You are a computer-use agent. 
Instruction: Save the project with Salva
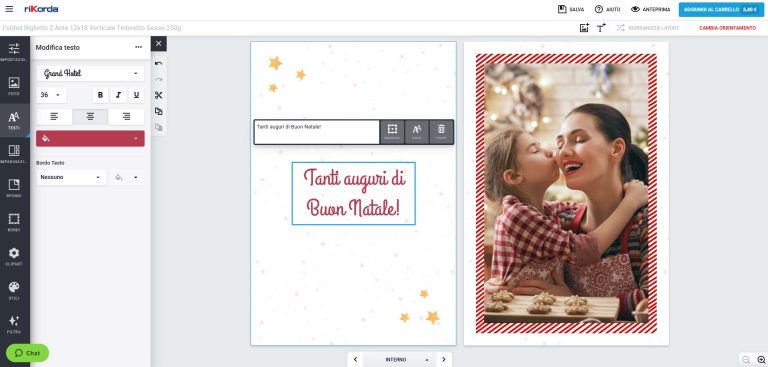(x=571, y=9)
